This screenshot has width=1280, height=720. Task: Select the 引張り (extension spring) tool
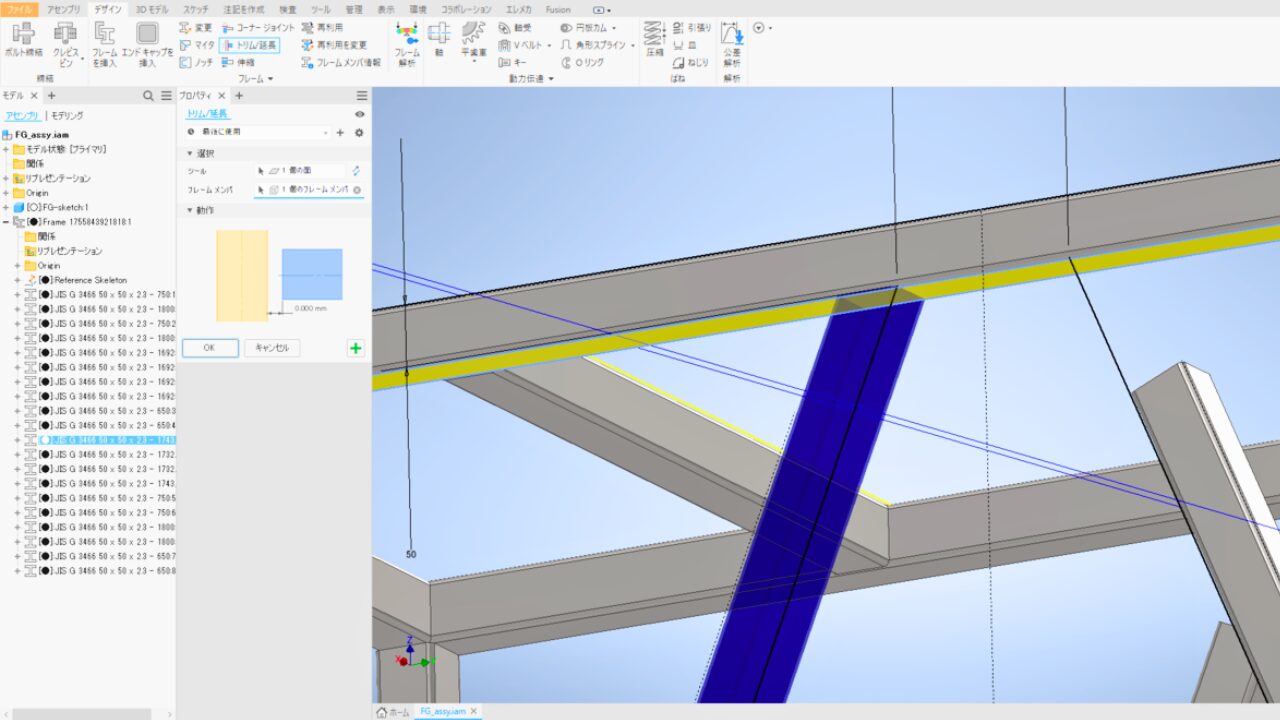point(692,28)
